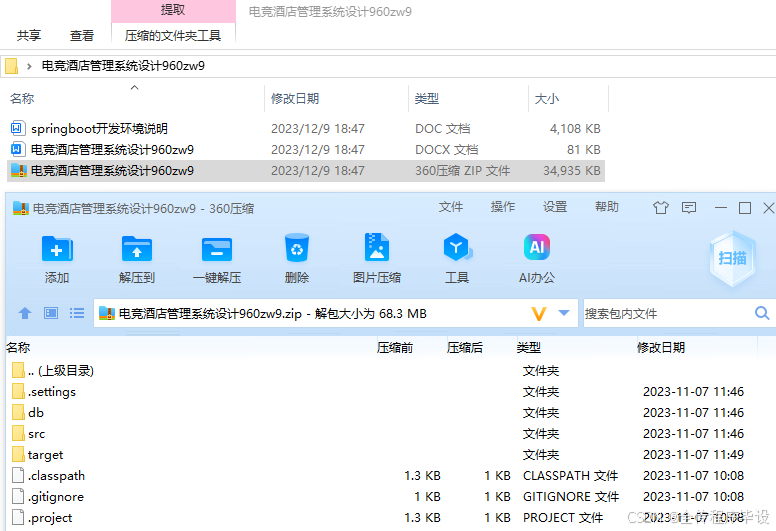
Task: Open the 压缩的文件夹工具 ribbon tab
Action: (x=173, y=36)
